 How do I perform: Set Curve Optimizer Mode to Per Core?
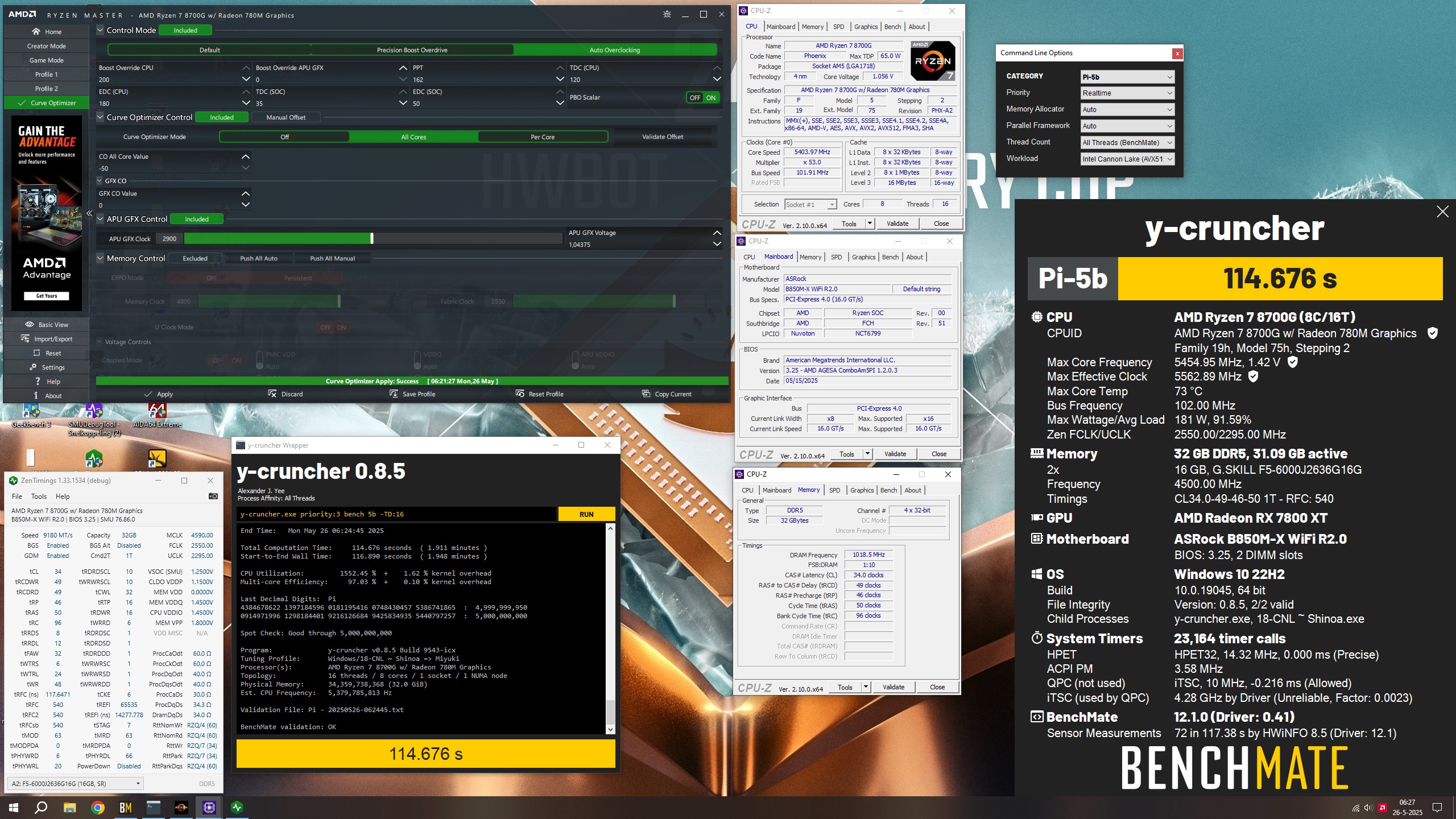543,137
